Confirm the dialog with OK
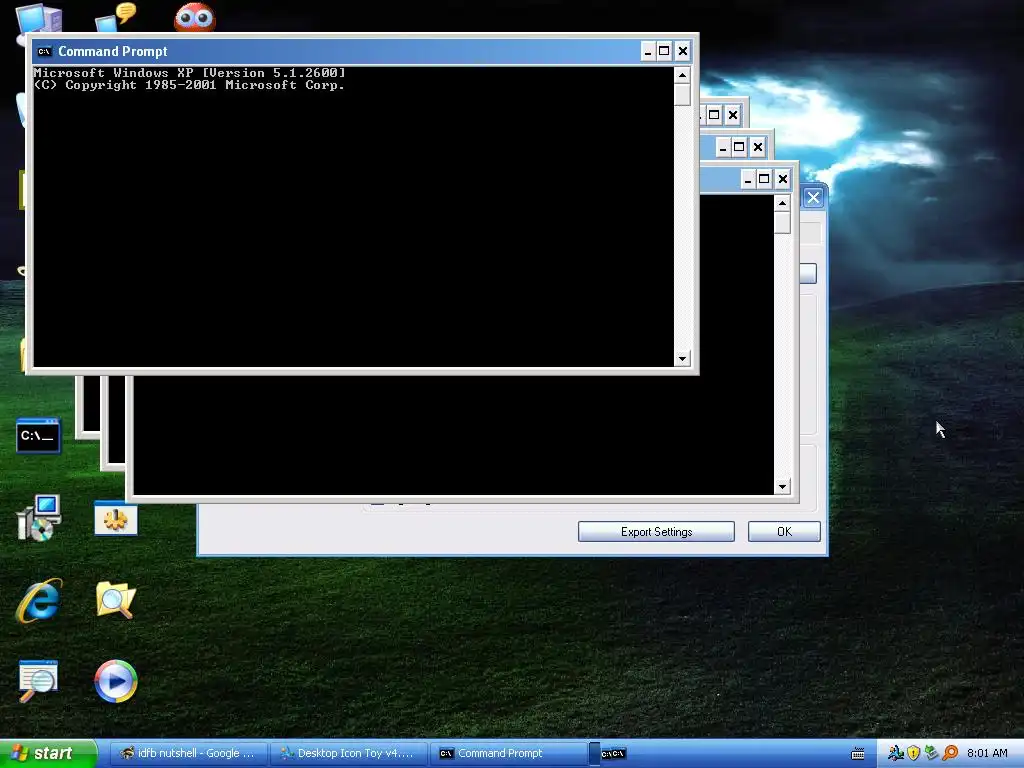 click(x=784, y=532)
